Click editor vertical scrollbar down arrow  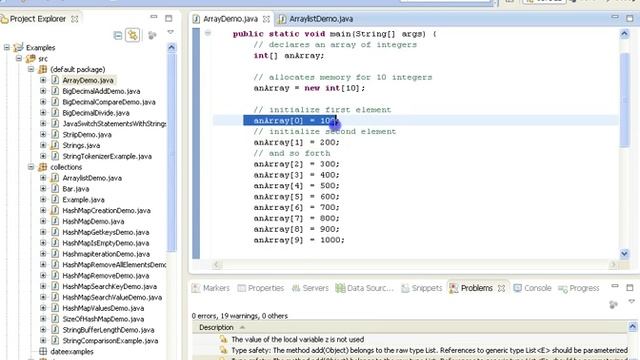pos(624,253)
